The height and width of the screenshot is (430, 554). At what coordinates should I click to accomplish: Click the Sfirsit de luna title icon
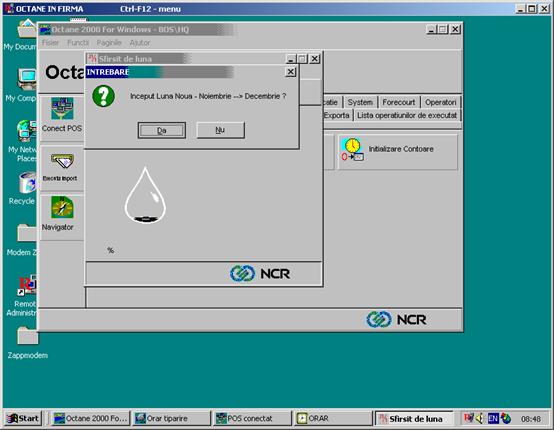(92, 59)
